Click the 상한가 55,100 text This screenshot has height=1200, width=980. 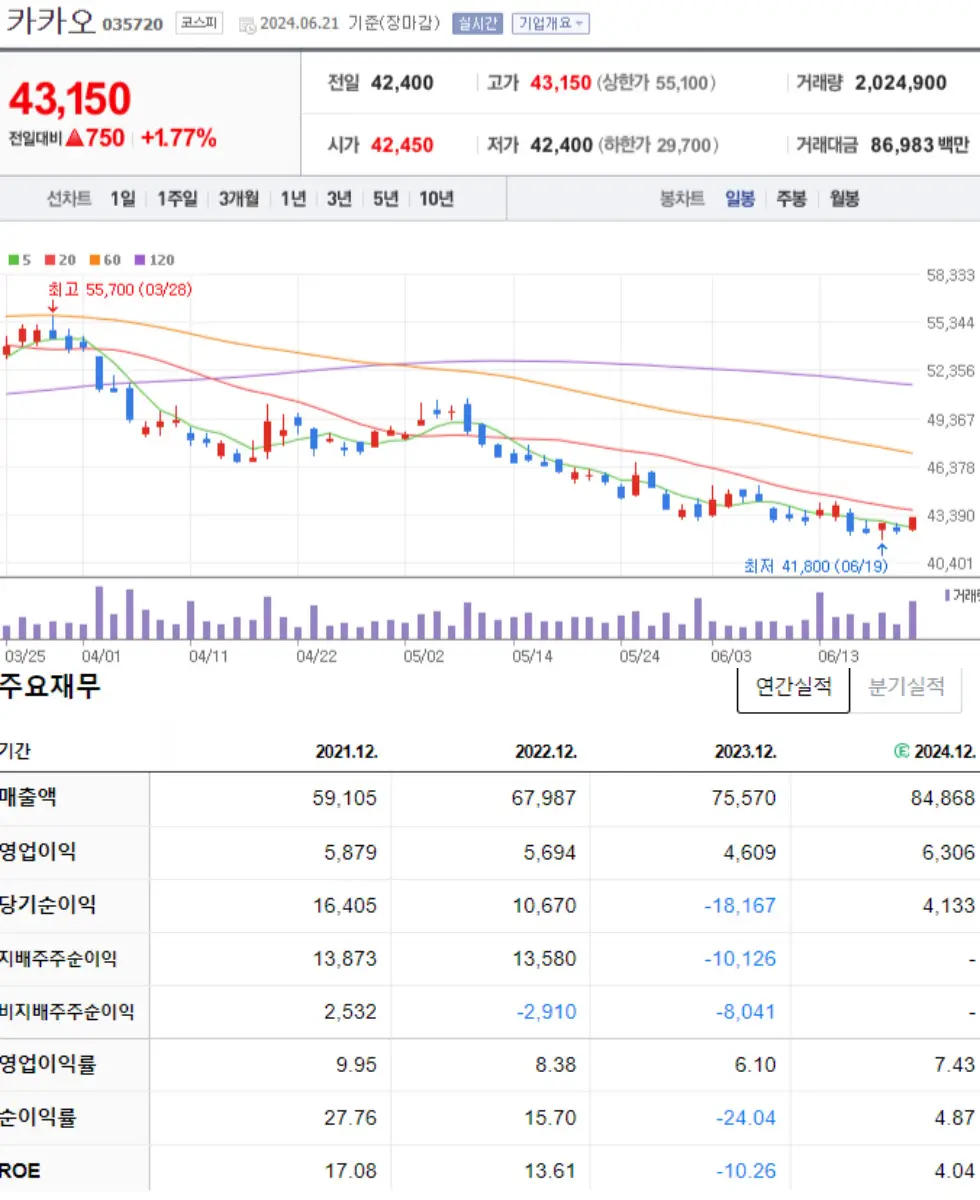click(x=656, y=83)
